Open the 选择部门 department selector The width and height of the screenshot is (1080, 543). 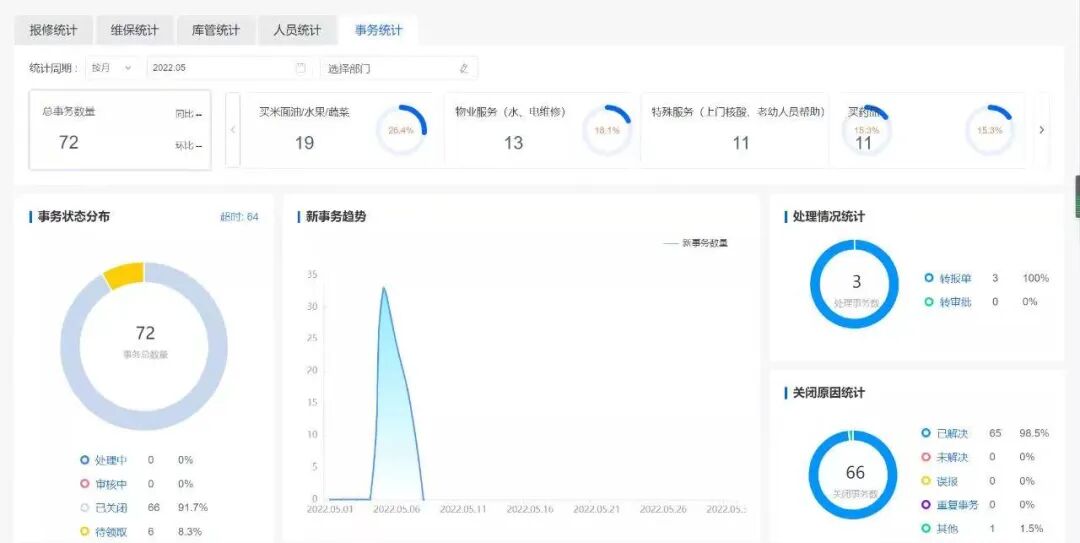pyautogui.click(x=399, y=68)
